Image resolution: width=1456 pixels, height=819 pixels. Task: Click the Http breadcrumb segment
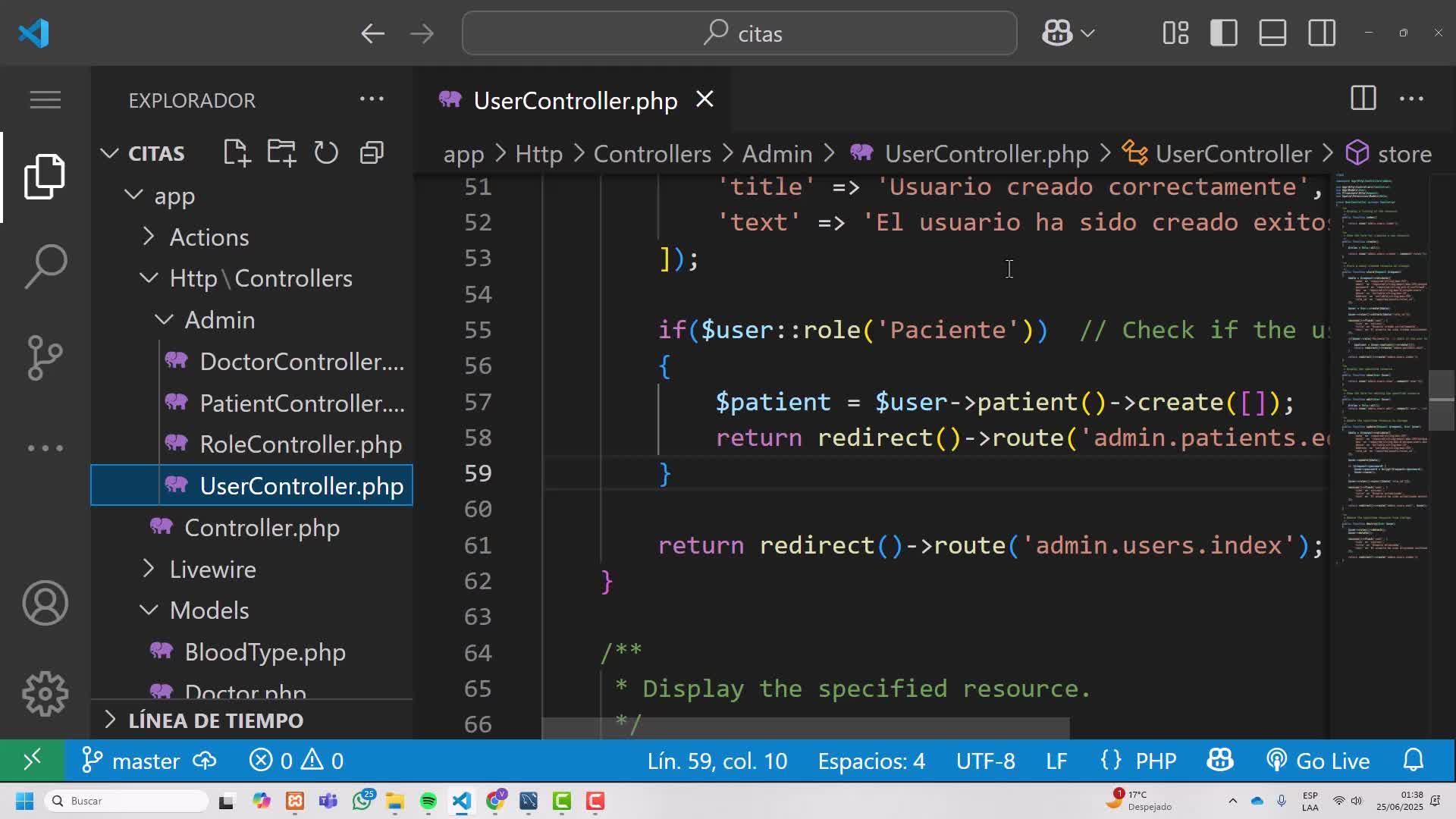tap(538, 154)
